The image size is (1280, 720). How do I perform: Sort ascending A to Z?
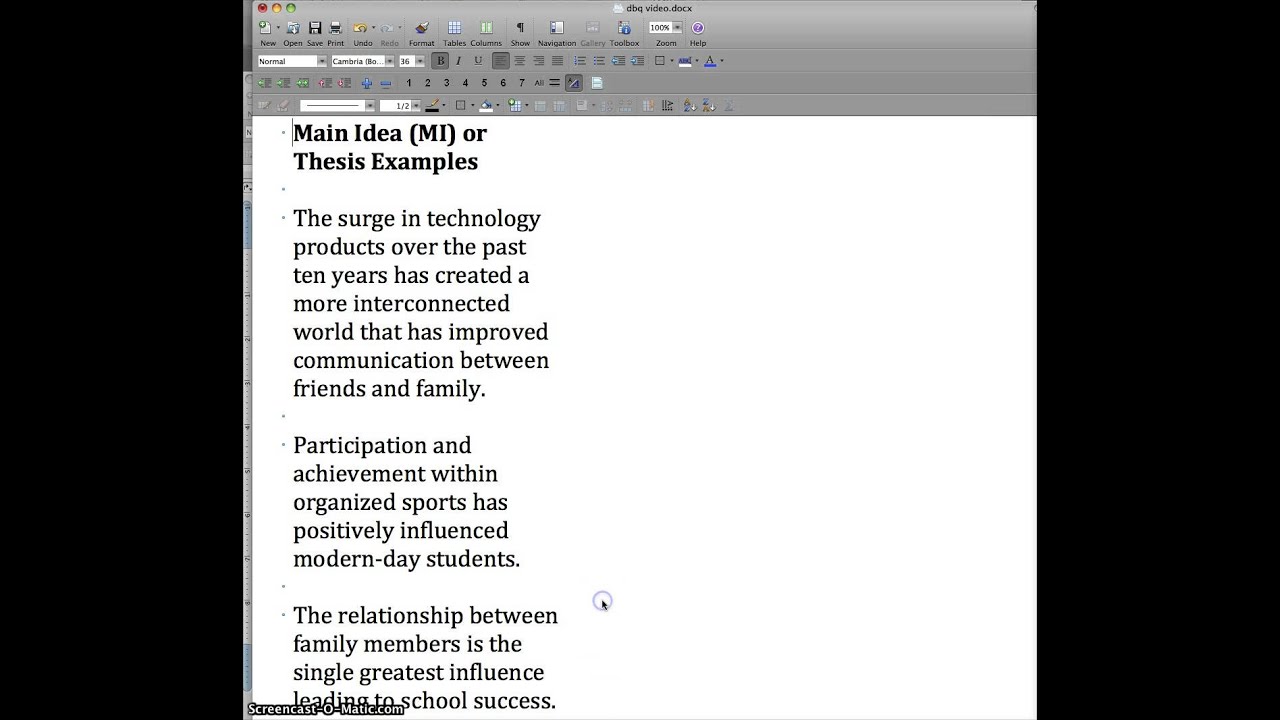tap(689, 105)
